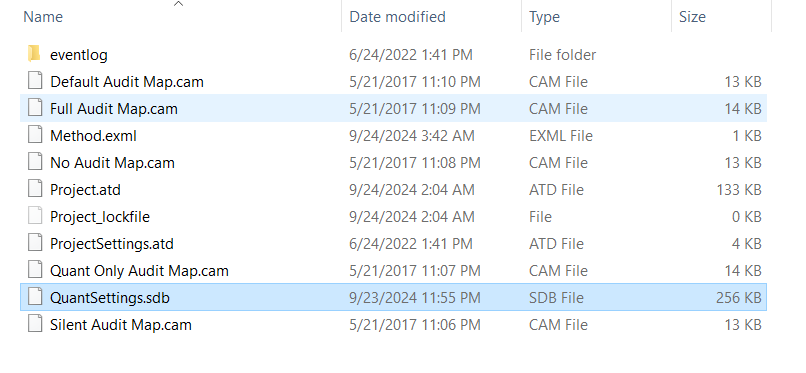806x373 pixels.
Task: Click the QuantSettings.sdb file icon
Action: click(x=34, y=297)
